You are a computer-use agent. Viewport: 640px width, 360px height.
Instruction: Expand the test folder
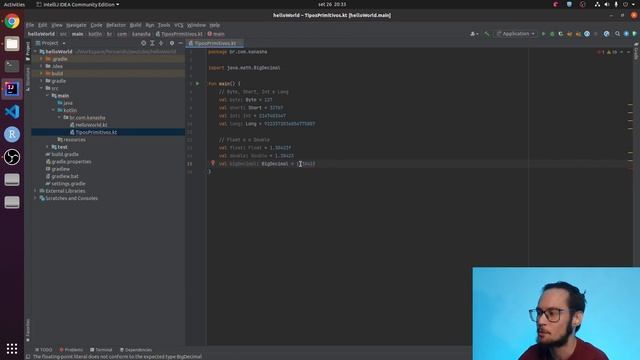[x=47, y=147]
